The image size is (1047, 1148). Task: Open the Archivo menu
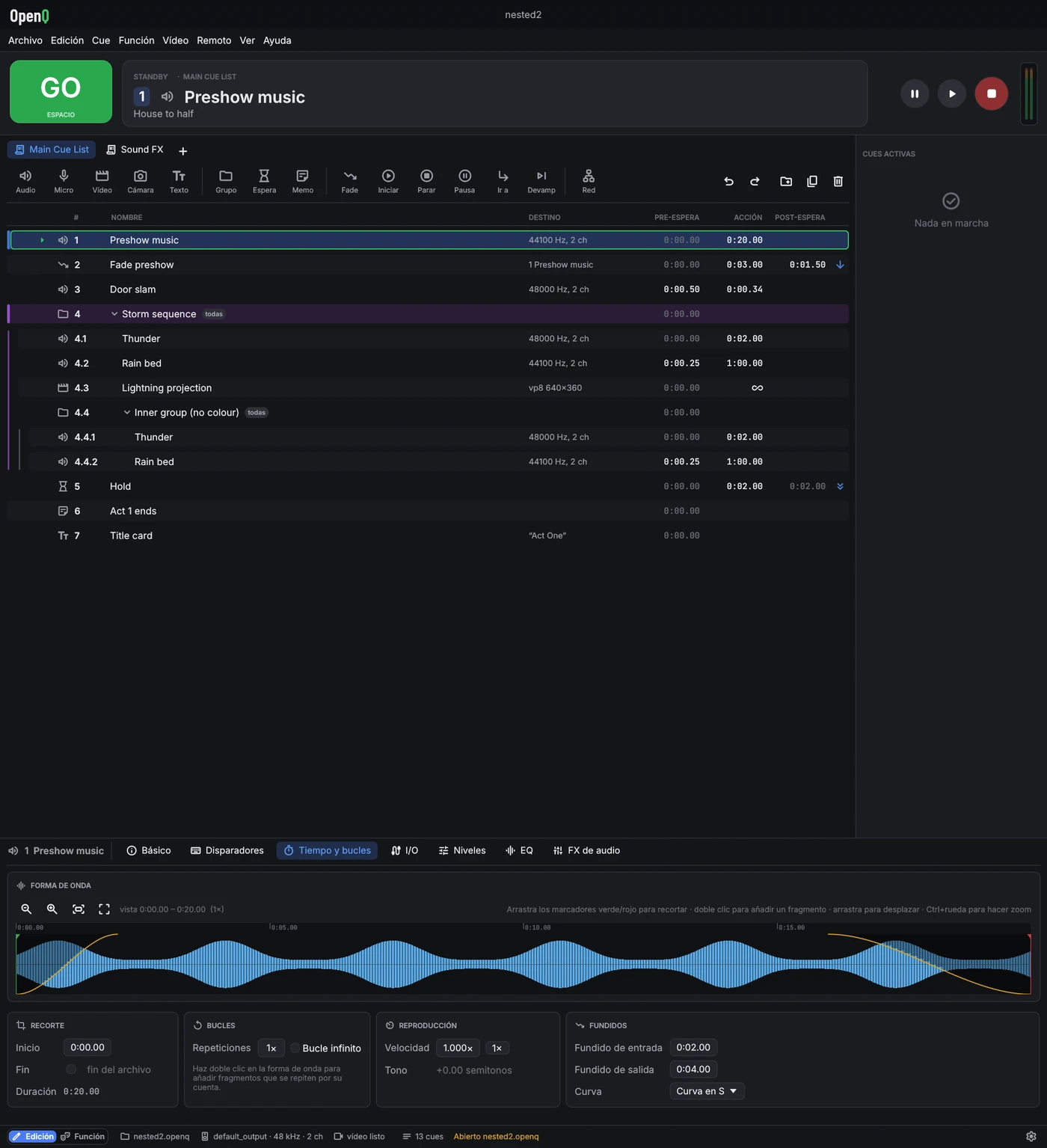click(25, 40)
